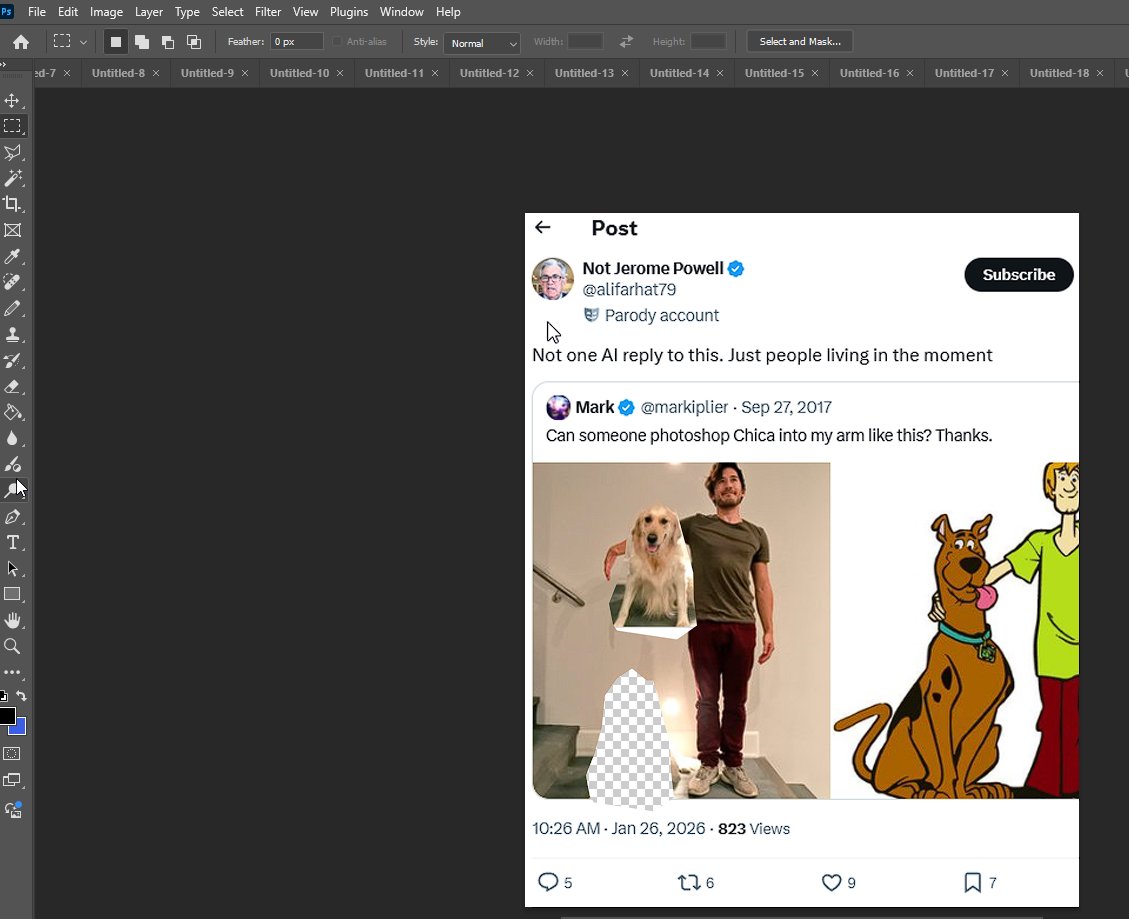The image size is (1129, 919).
Task: Select the Dodge tool in toolbox
Action: [12, 490]
